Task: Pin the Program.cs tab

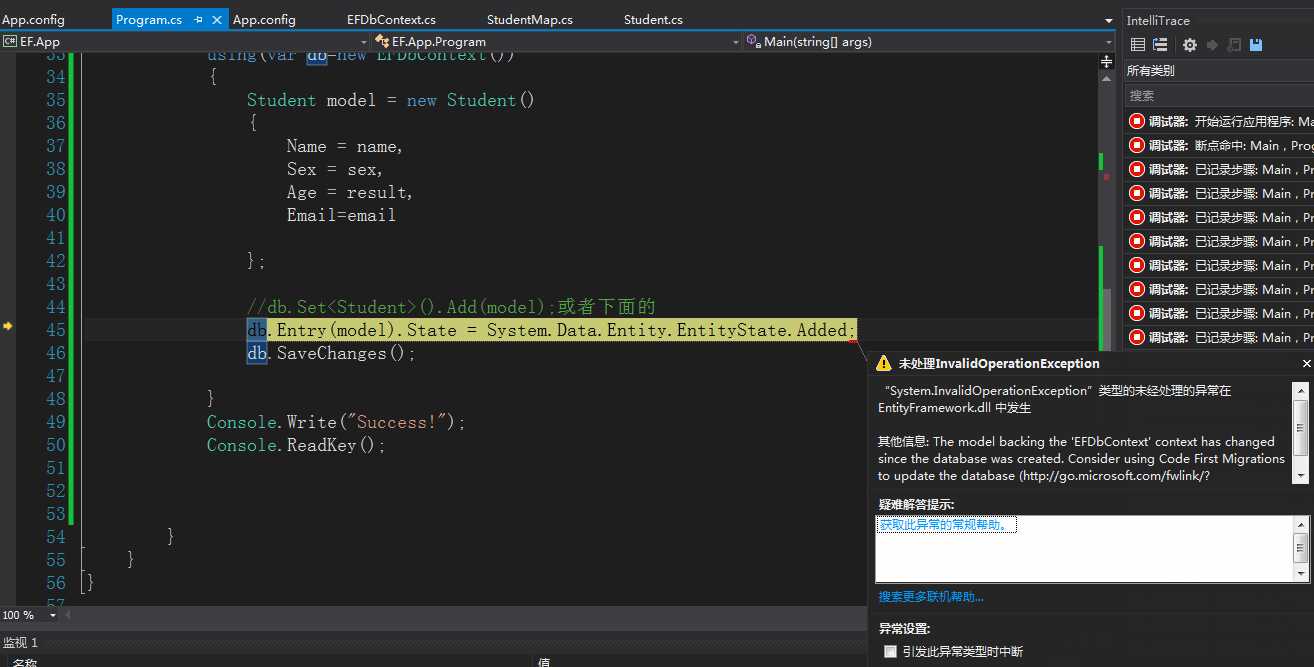Action: coord(198,20)
